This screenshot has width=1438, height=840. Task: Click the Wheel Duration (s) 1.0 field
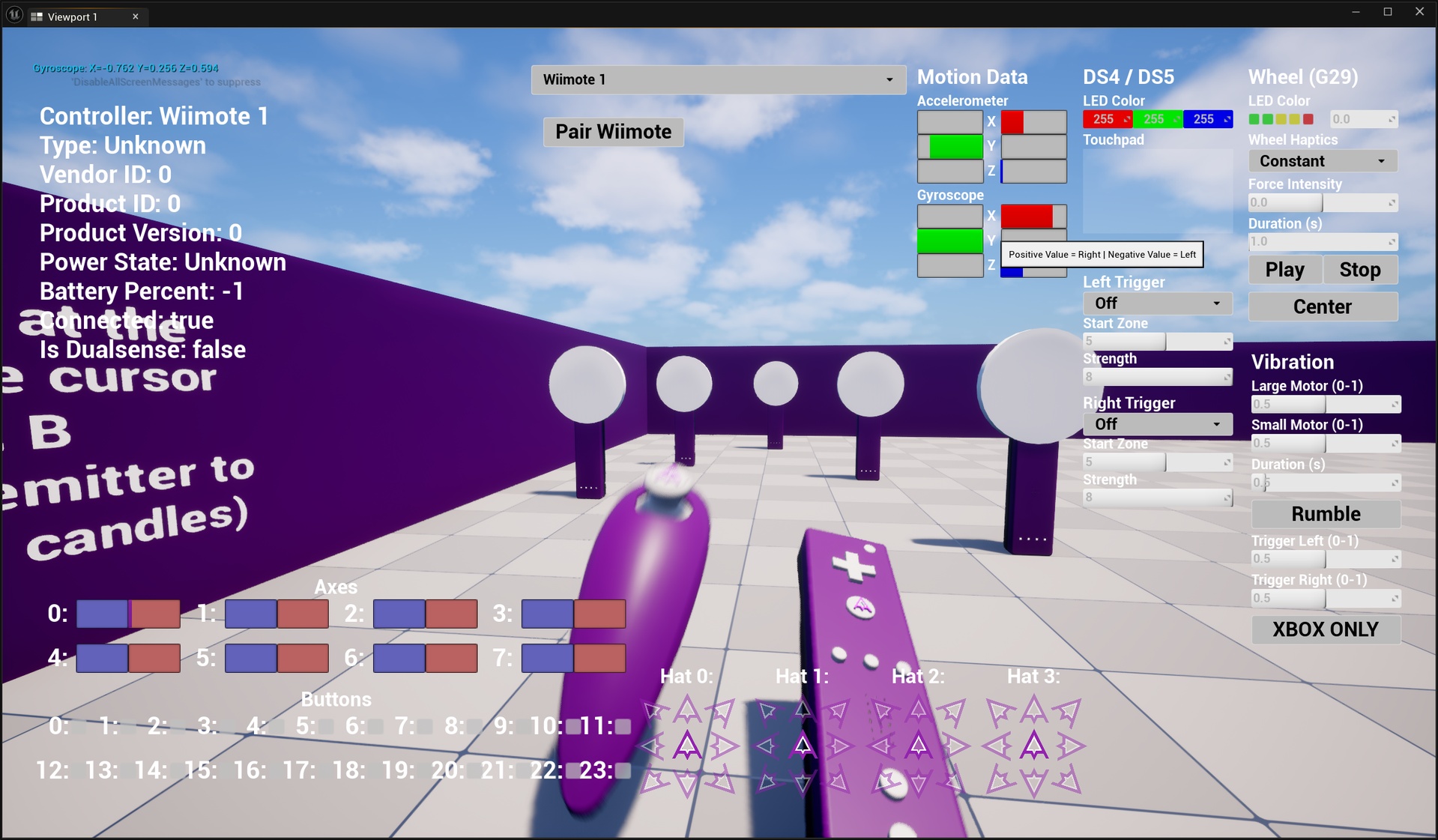pos(1323,241)
